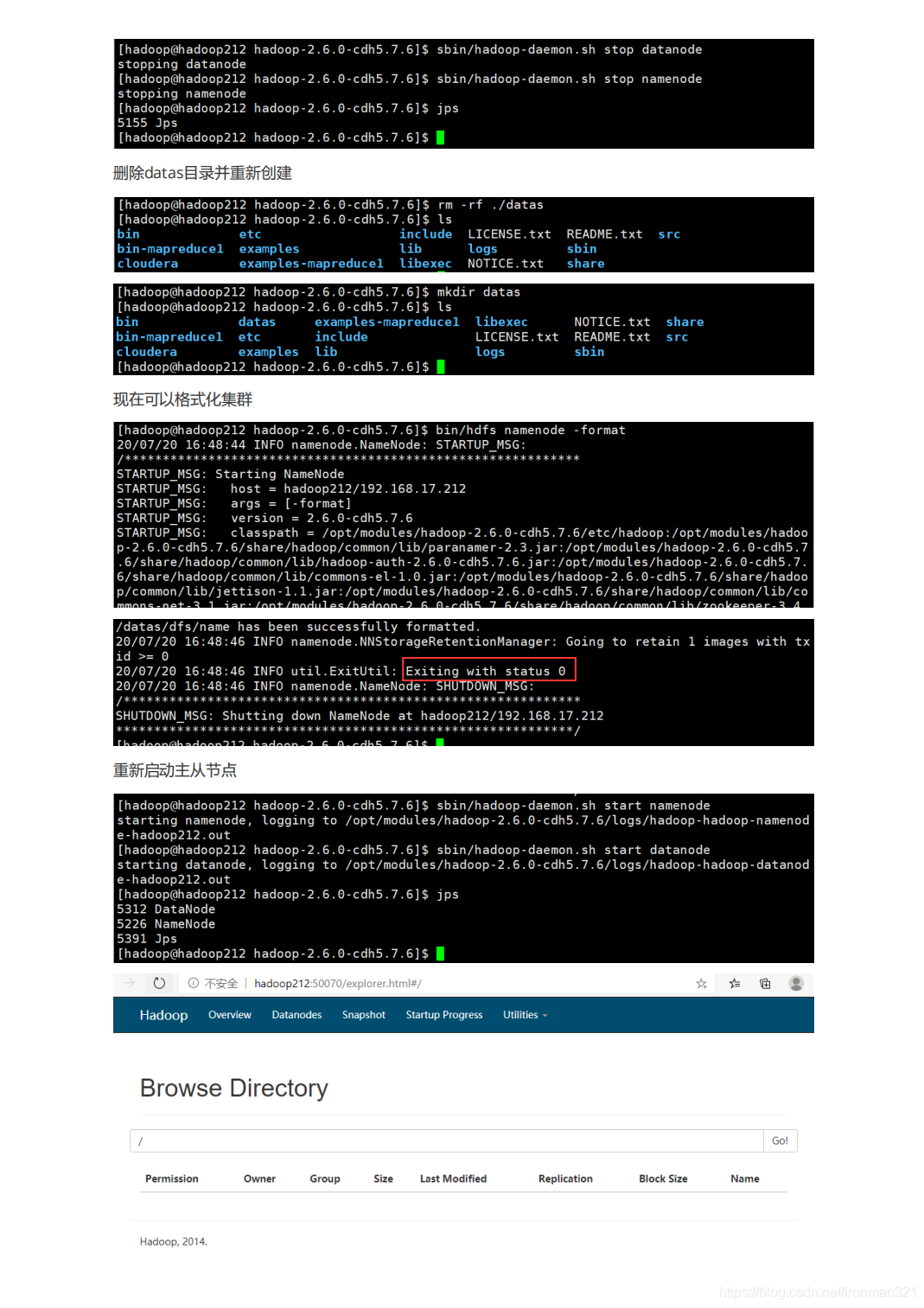Screen dimensions: 924x1308
Task: Open the browser profile avatar
Action: 797,983
